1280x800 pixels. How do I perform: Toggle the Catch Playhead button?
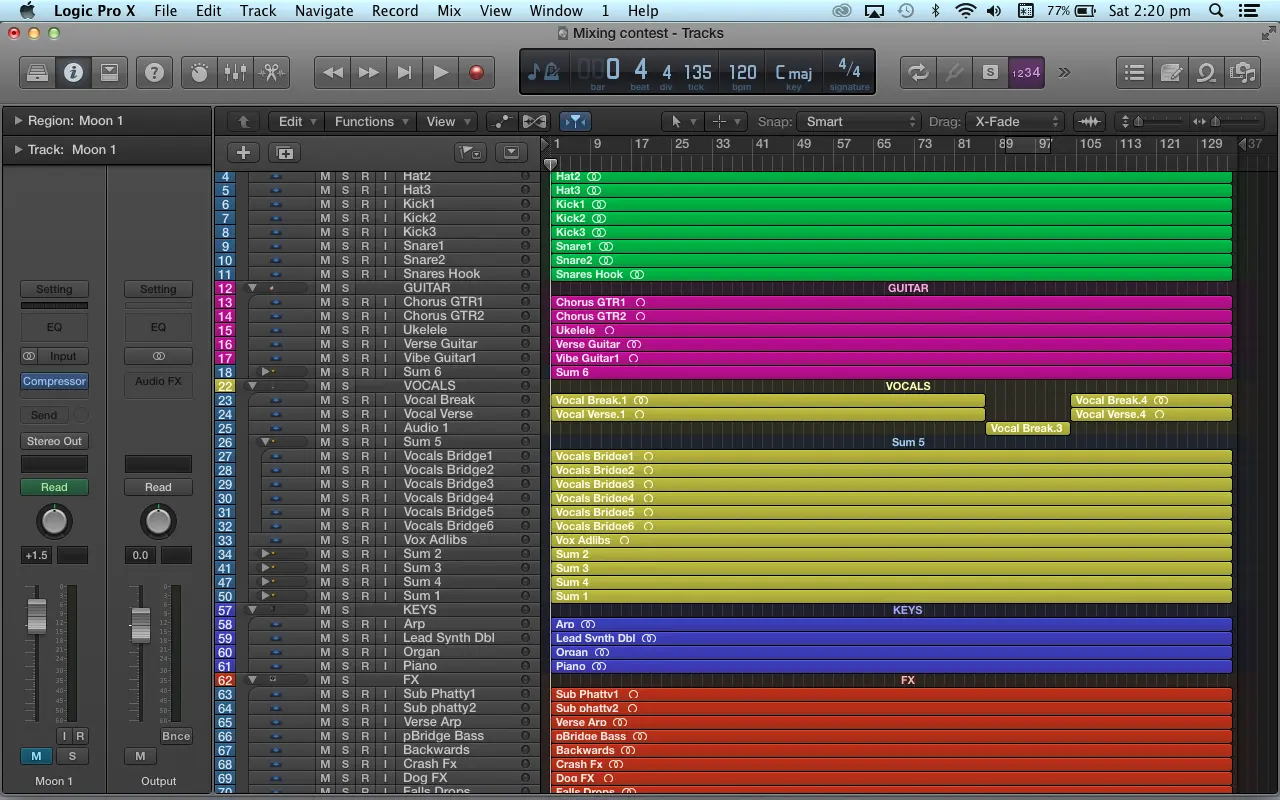point(575,121)
